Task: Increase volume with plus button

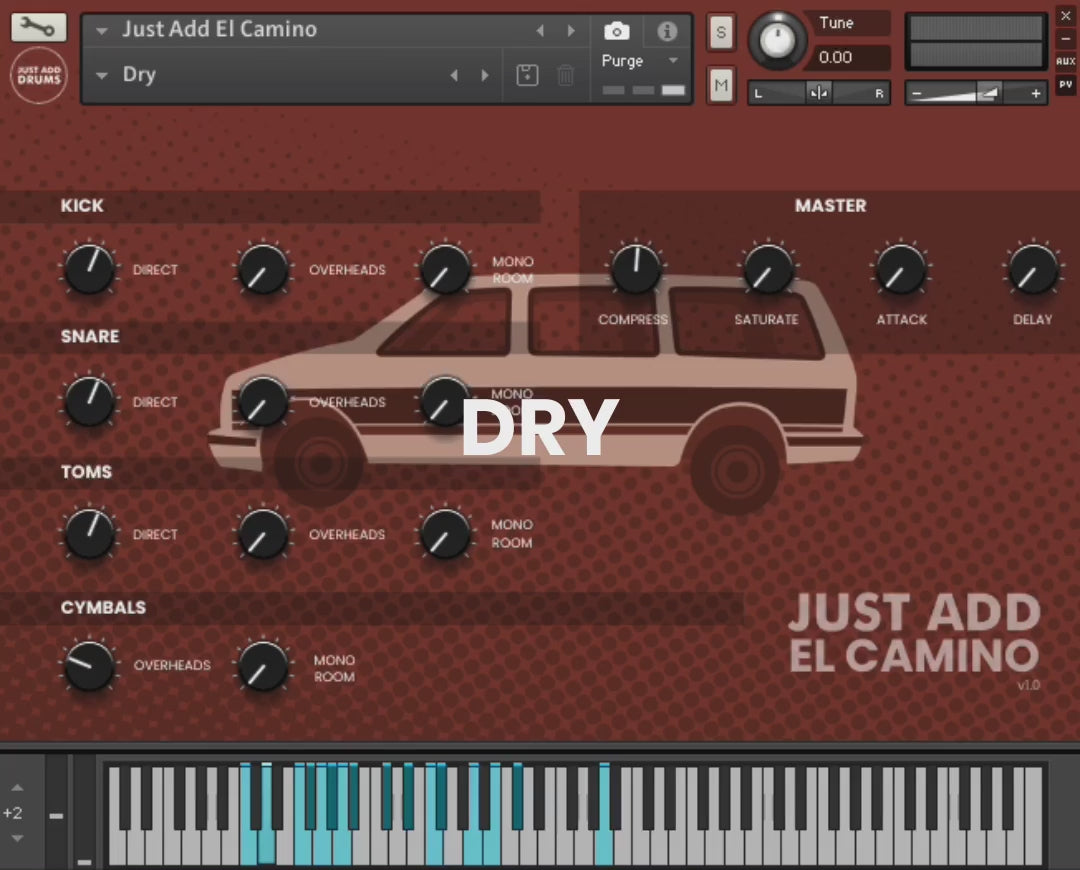Action: click(x=1035, y=94)
